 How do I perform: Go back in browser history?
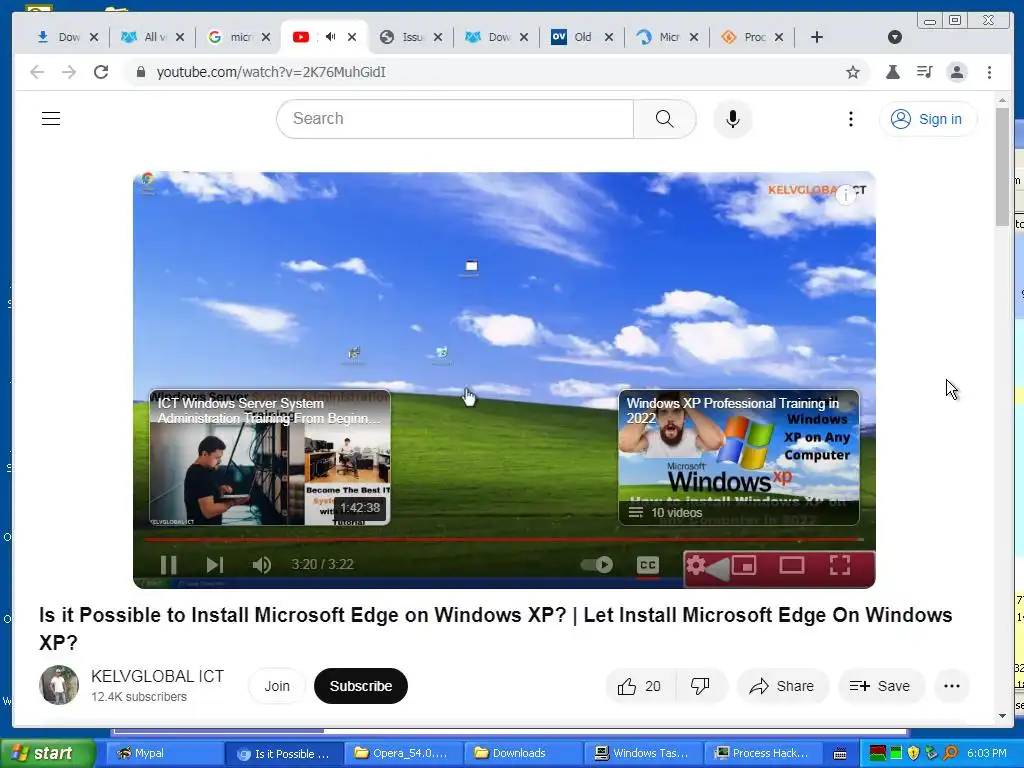37,72
